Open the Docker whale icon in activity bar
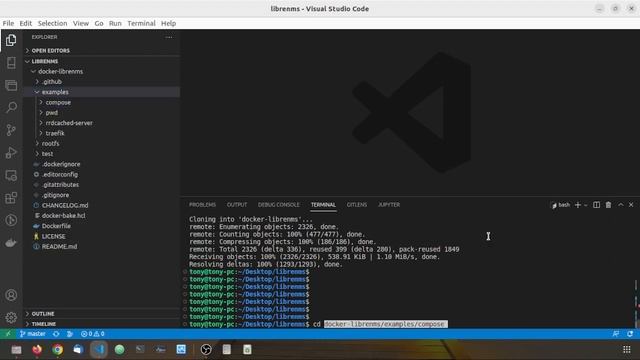Image resolution: width=640 pixels, height=360 pixels. [x=11, y=243]
